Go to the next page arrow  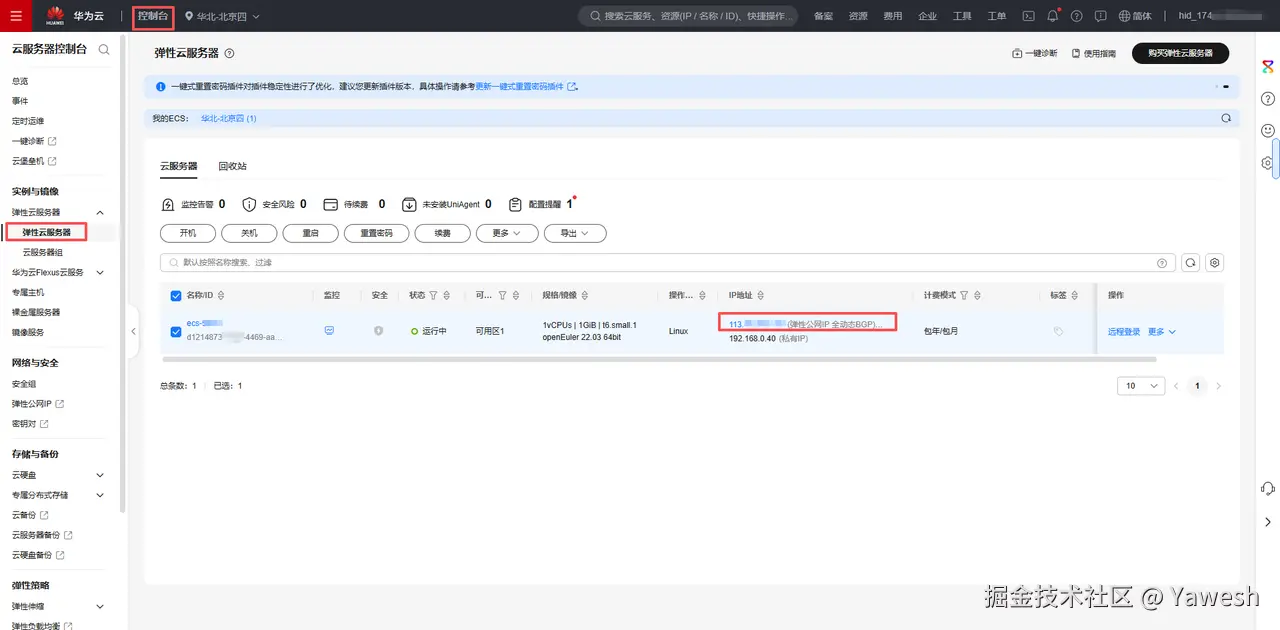coord(1218,386)
